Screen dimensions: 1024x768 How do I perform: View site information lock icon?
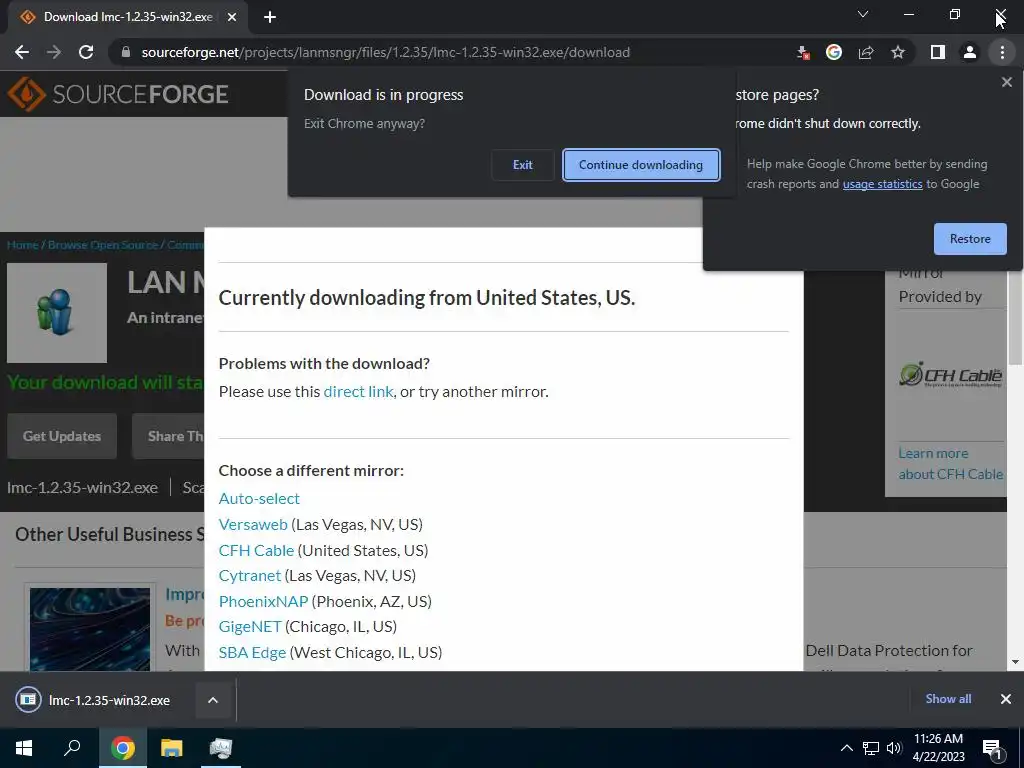click(x=126, y=52)
